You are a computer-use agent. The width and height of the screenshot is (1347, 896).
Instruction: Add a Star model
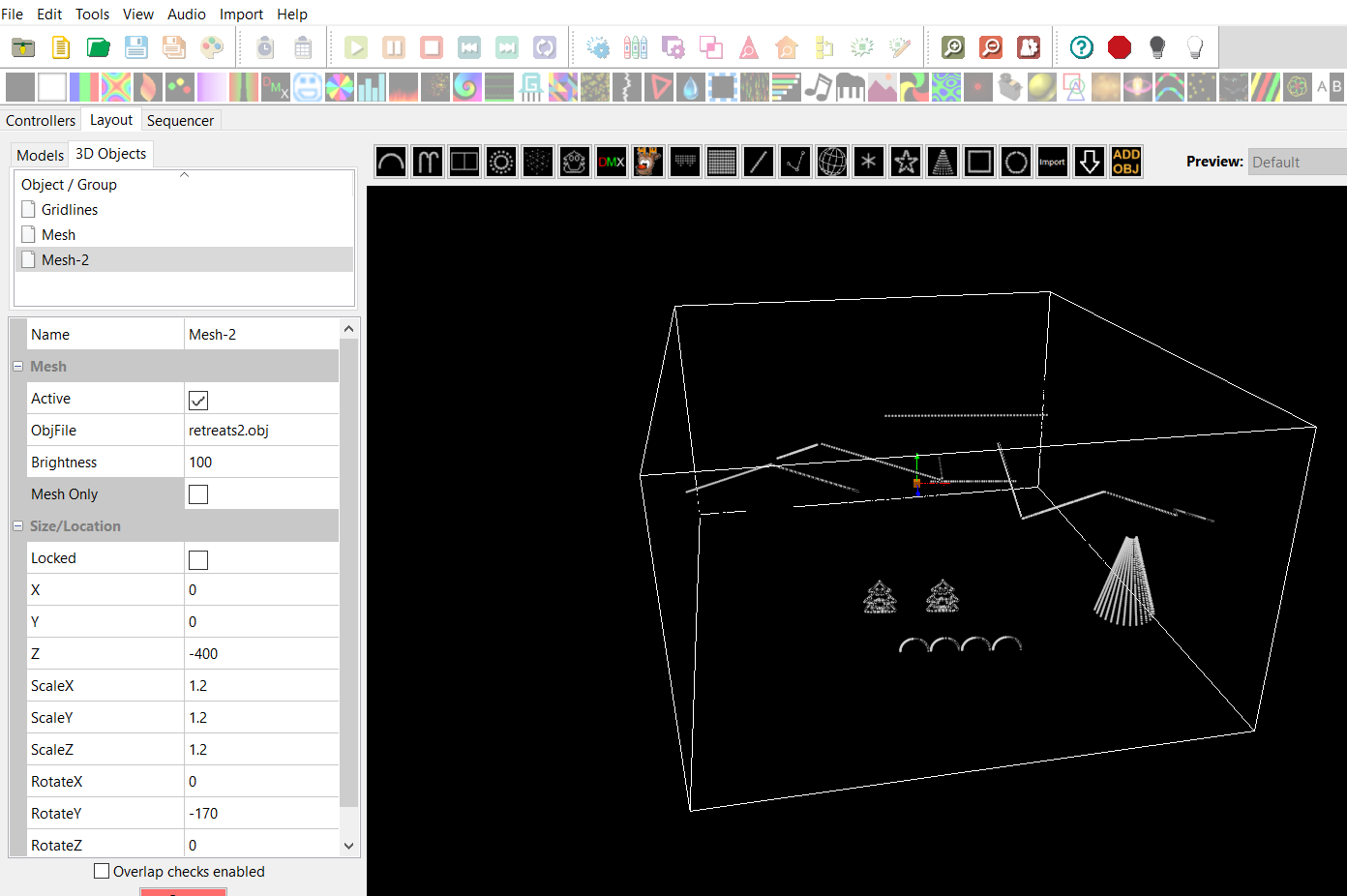point(906,162)
